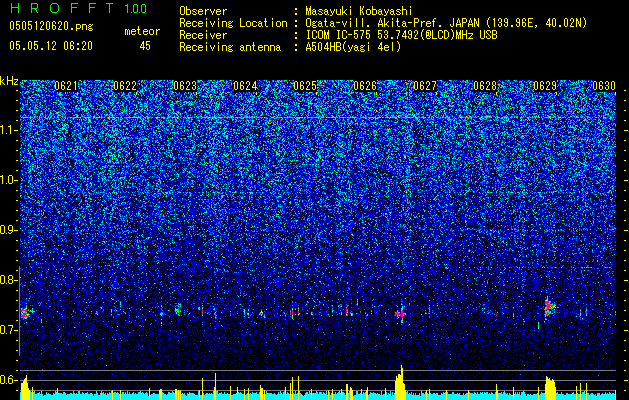Click the 'Receiving Location' field label
The height and width of the screenshot is (400, 629).
(233, 23)
